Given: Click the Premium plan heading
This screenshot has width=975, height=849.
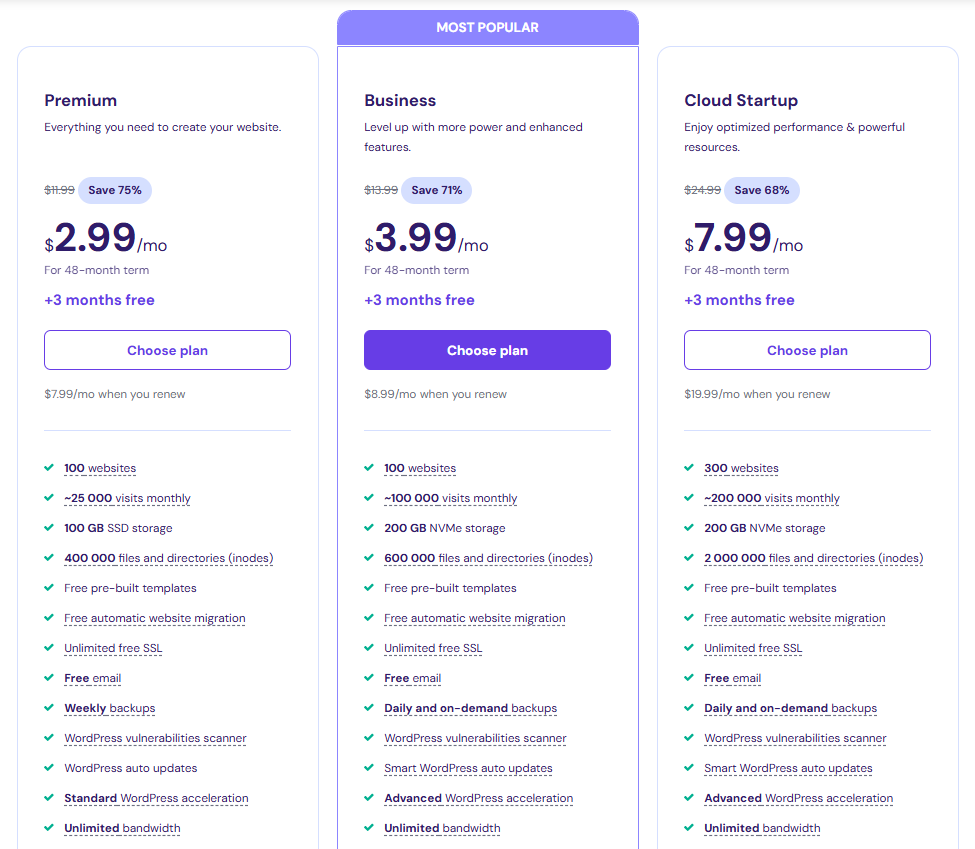Looking at the screenshot, I should click(x=80, y=100).
